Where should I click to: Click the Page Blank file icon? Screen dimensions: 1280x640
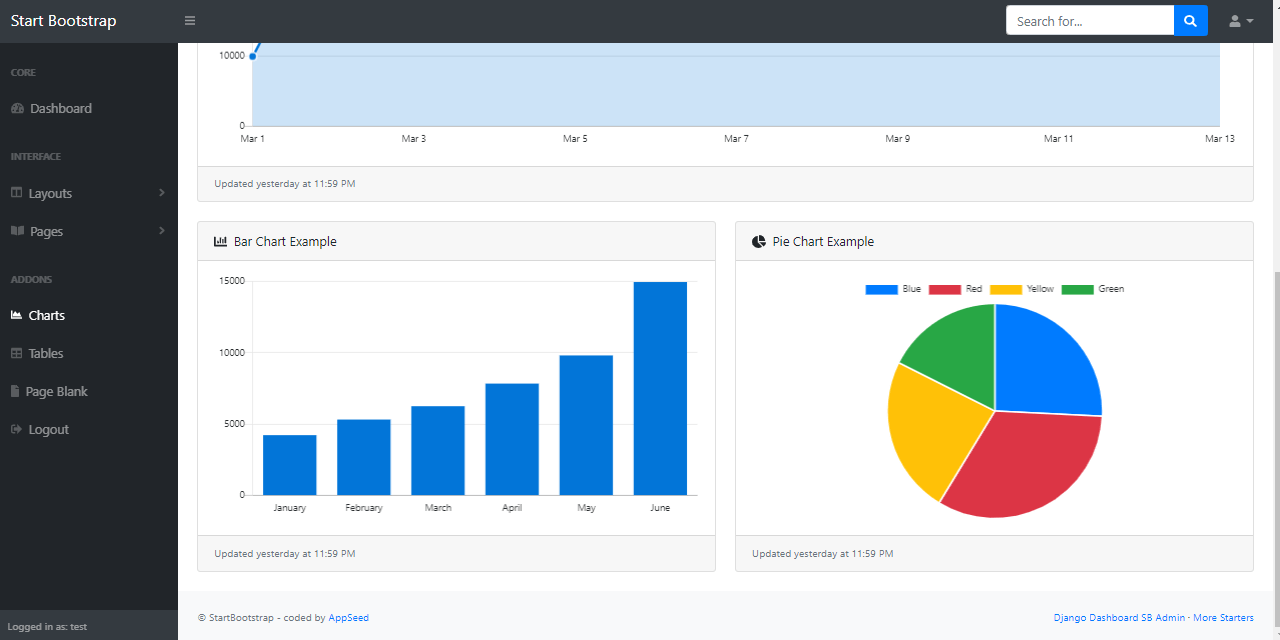tap(15, 391)
